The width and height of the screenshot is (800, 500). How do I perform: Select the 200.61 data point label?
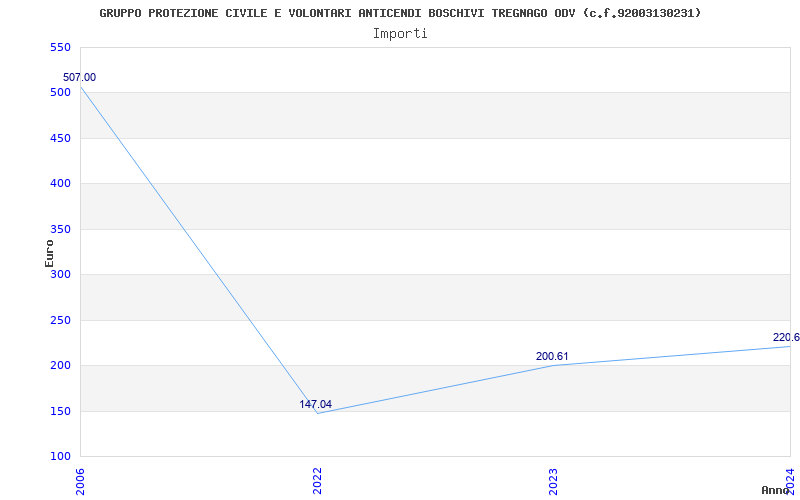click(552, 356)
